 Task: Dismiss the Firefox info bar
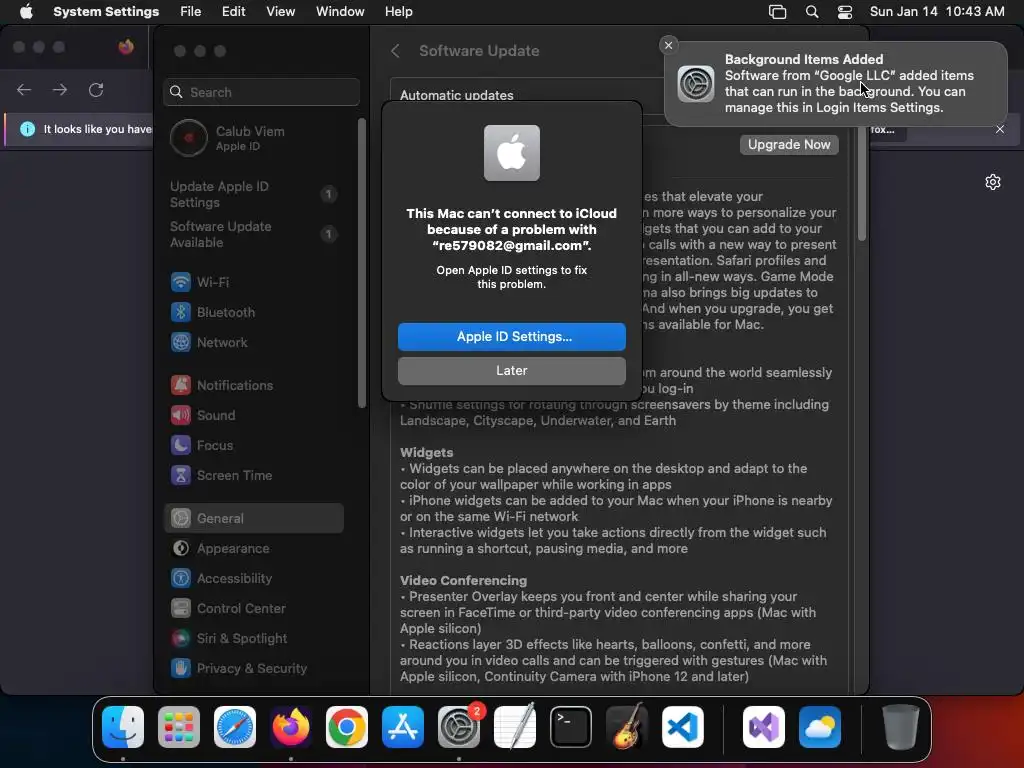point(1000,129)
